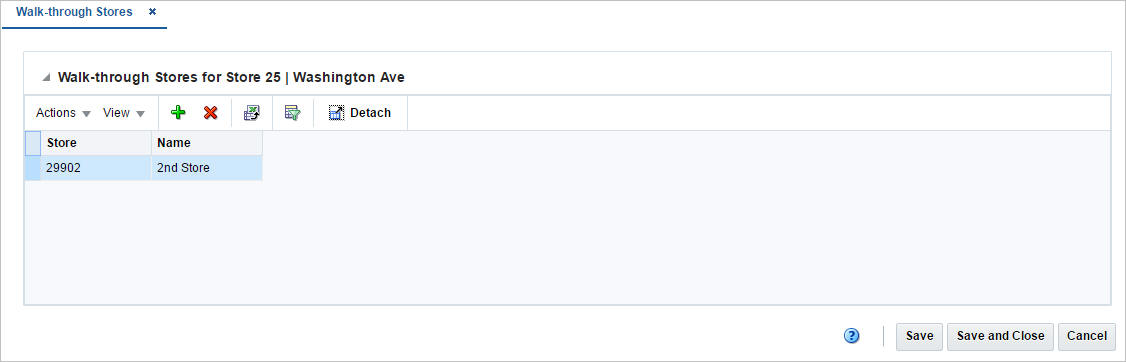Sort by the Name column header

pos(207,143)
